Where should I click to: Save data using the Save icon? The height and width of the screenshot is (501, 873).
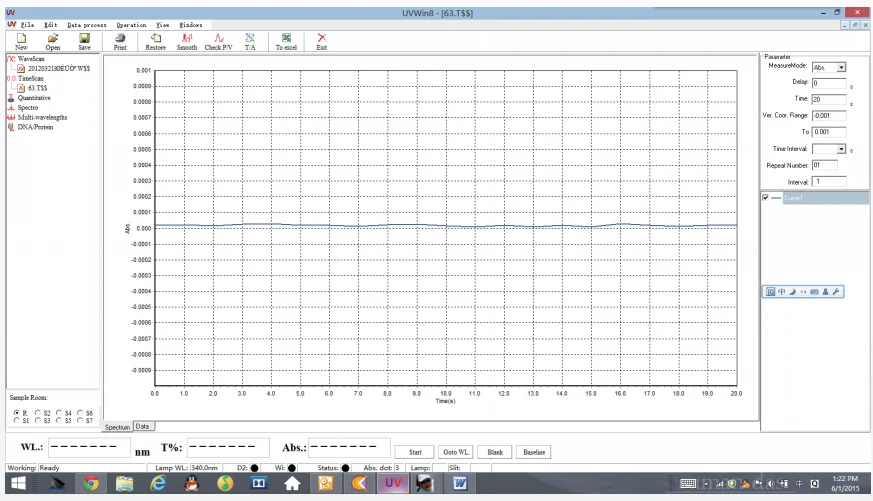84,41
